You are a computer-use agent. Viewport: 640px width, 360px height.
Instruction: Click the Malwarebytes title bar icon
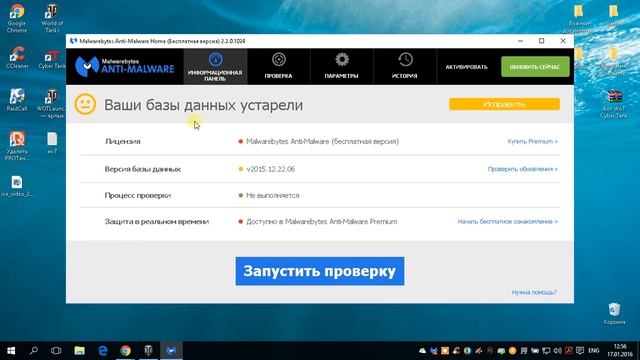(73, 41)
